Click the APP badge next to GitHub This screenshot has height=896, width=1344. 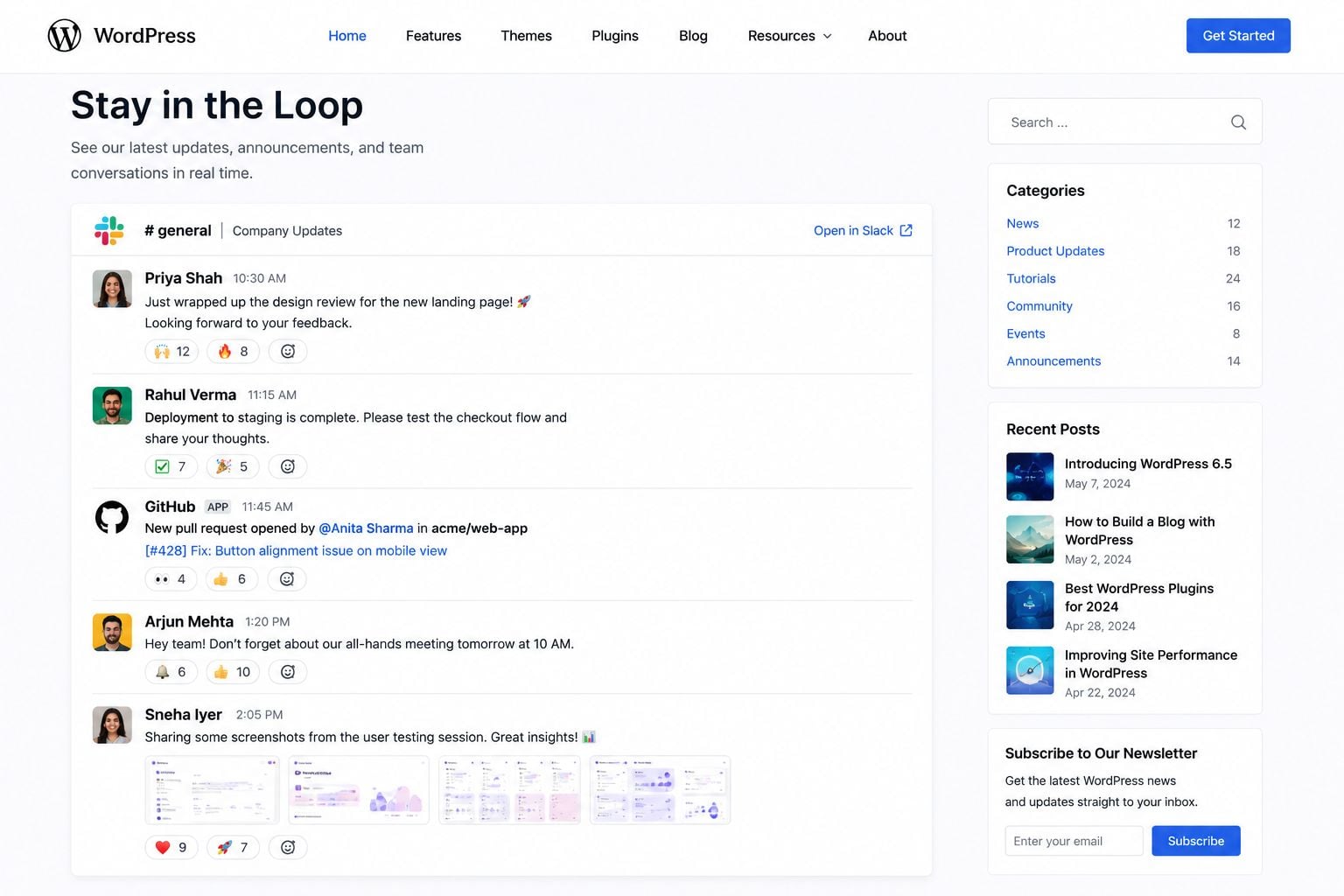coord(218,507)
